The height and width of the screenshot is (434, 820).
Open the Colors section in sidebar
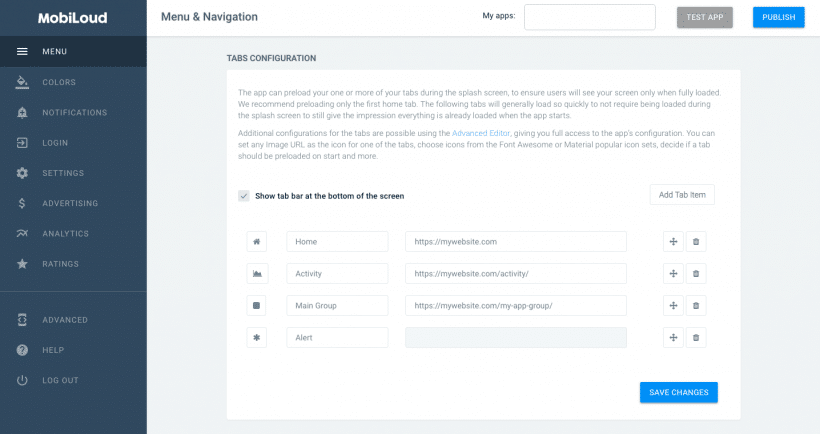tap(58, 82)
